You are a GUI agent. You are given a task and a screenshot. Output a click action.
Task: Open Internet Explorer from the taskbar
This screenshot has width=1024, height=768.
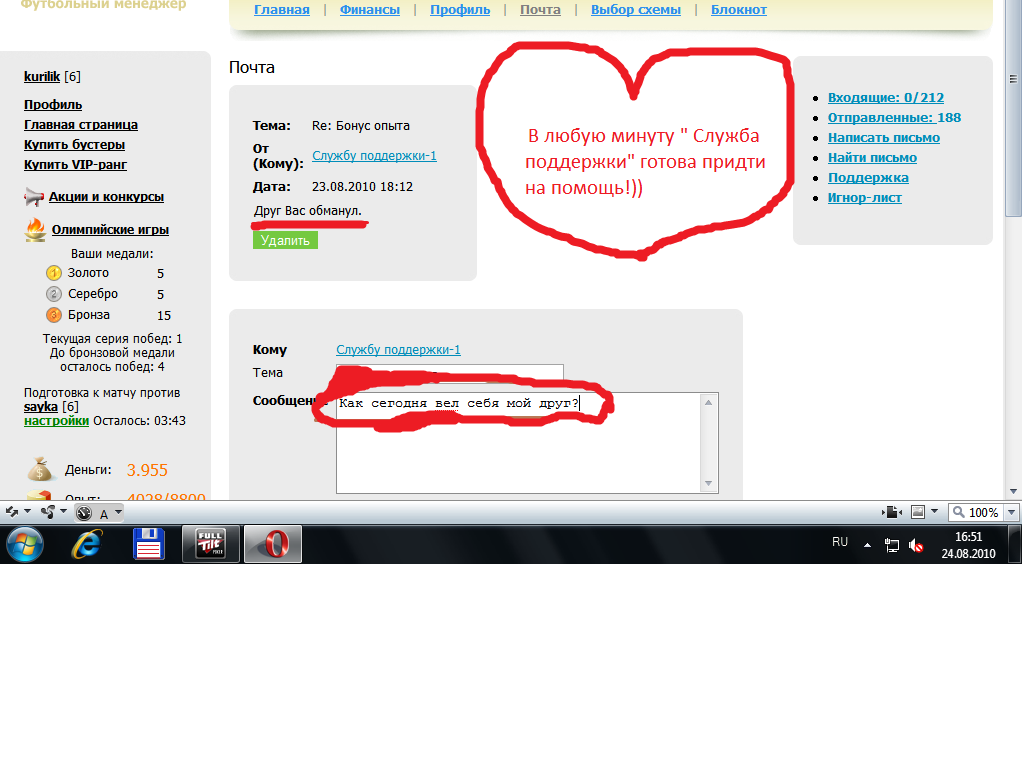coord(87,544)
